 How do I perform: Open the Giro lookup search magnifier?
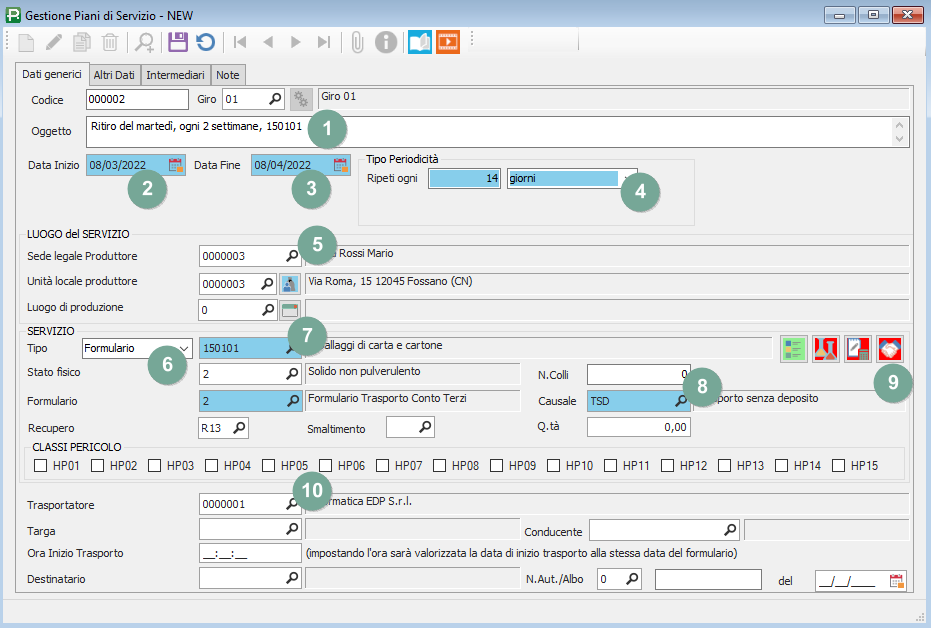coord(275,99)
